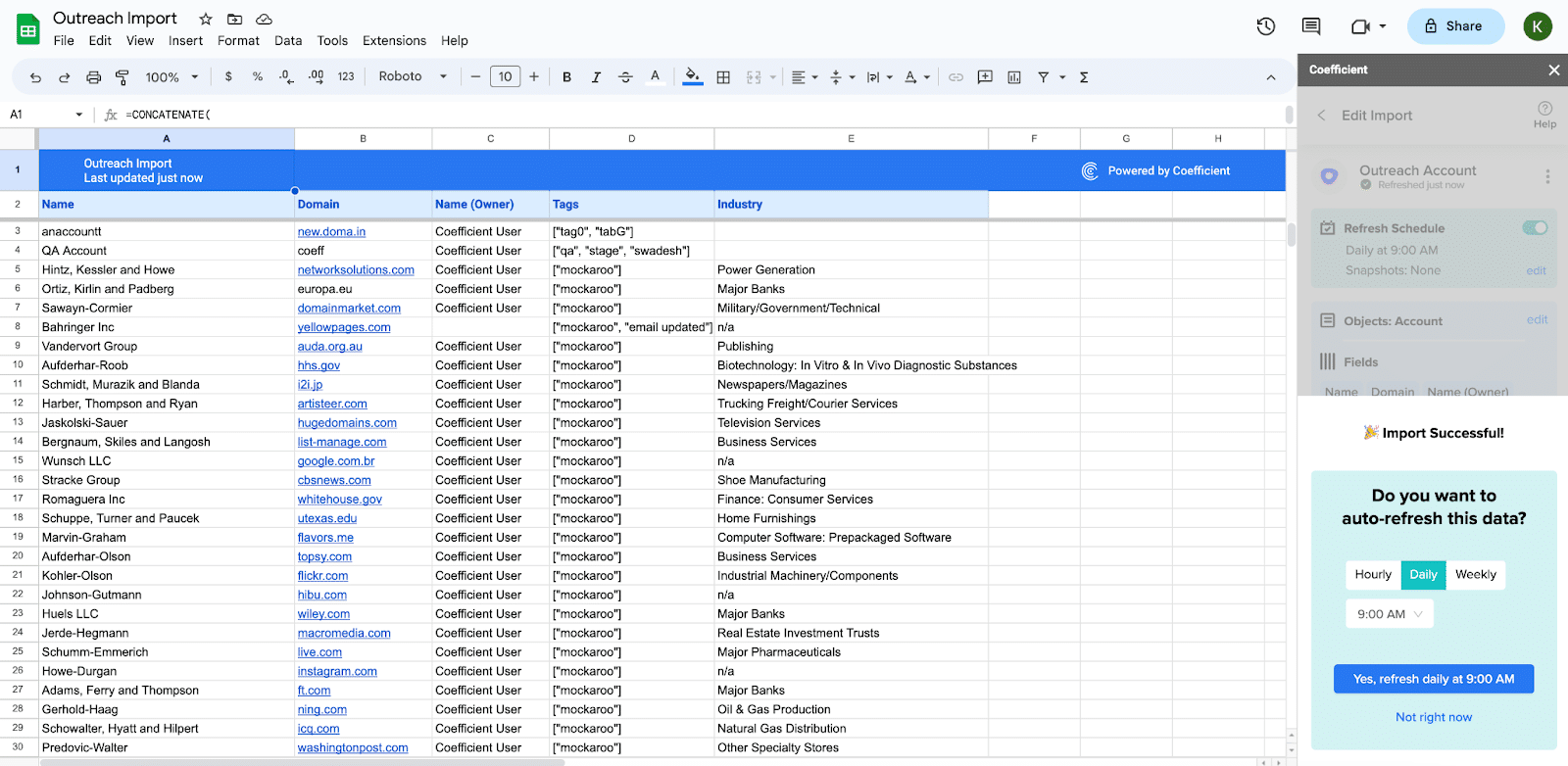1568x766 pixels.
Task: Decrease font size minus button
Action: point(475,77)
